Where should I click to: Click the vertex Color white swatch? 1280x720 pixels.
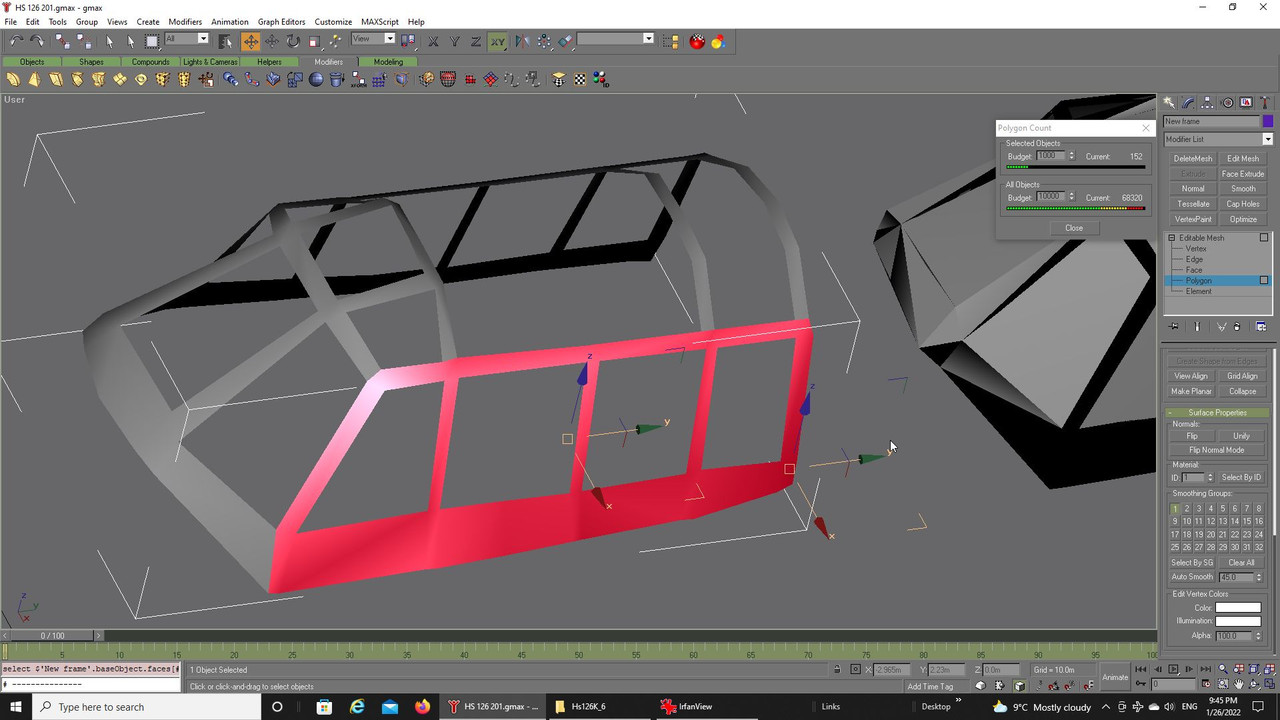pyautogui.click(x=1238, y=607)
